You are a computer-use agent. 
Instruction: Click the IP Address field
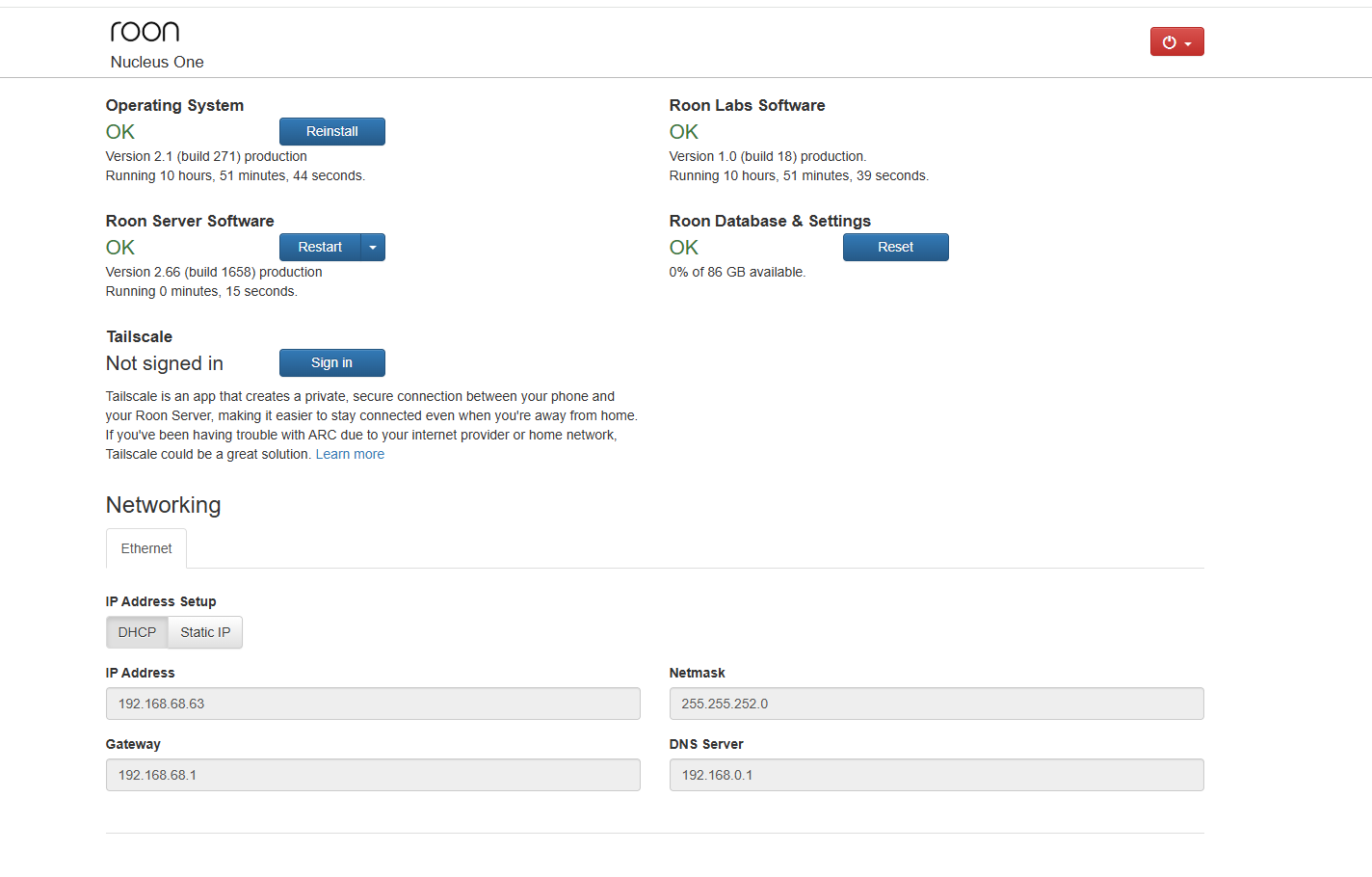373,704
